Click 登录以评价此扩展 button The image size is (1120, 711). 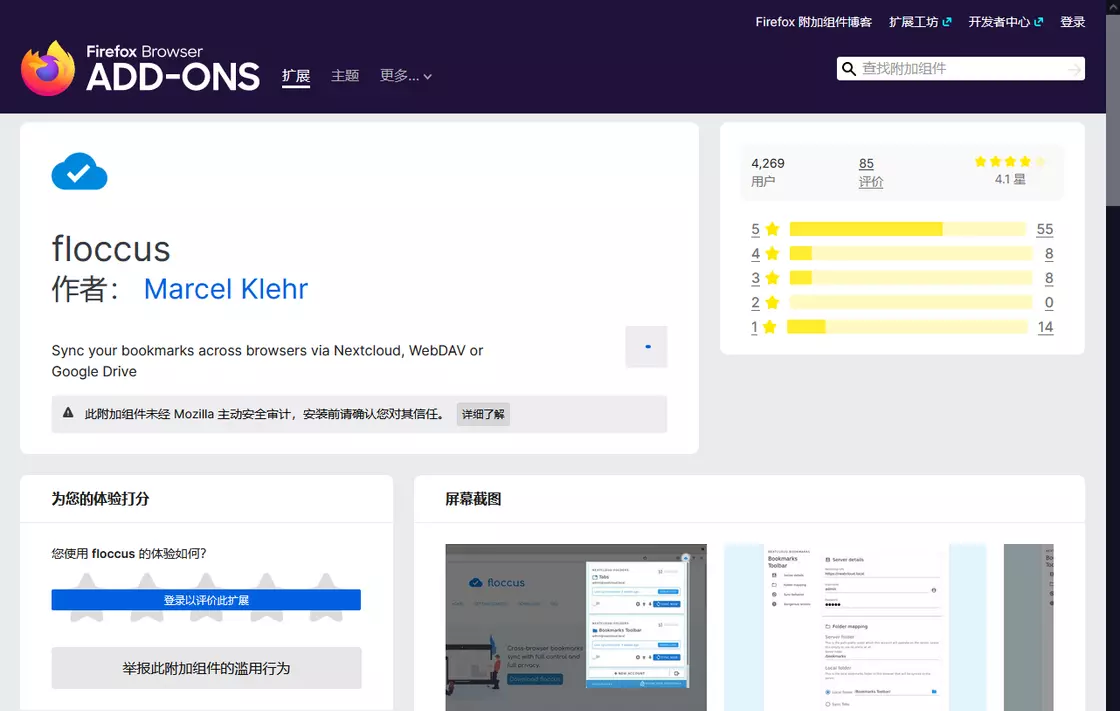click(x=206, y=600)
